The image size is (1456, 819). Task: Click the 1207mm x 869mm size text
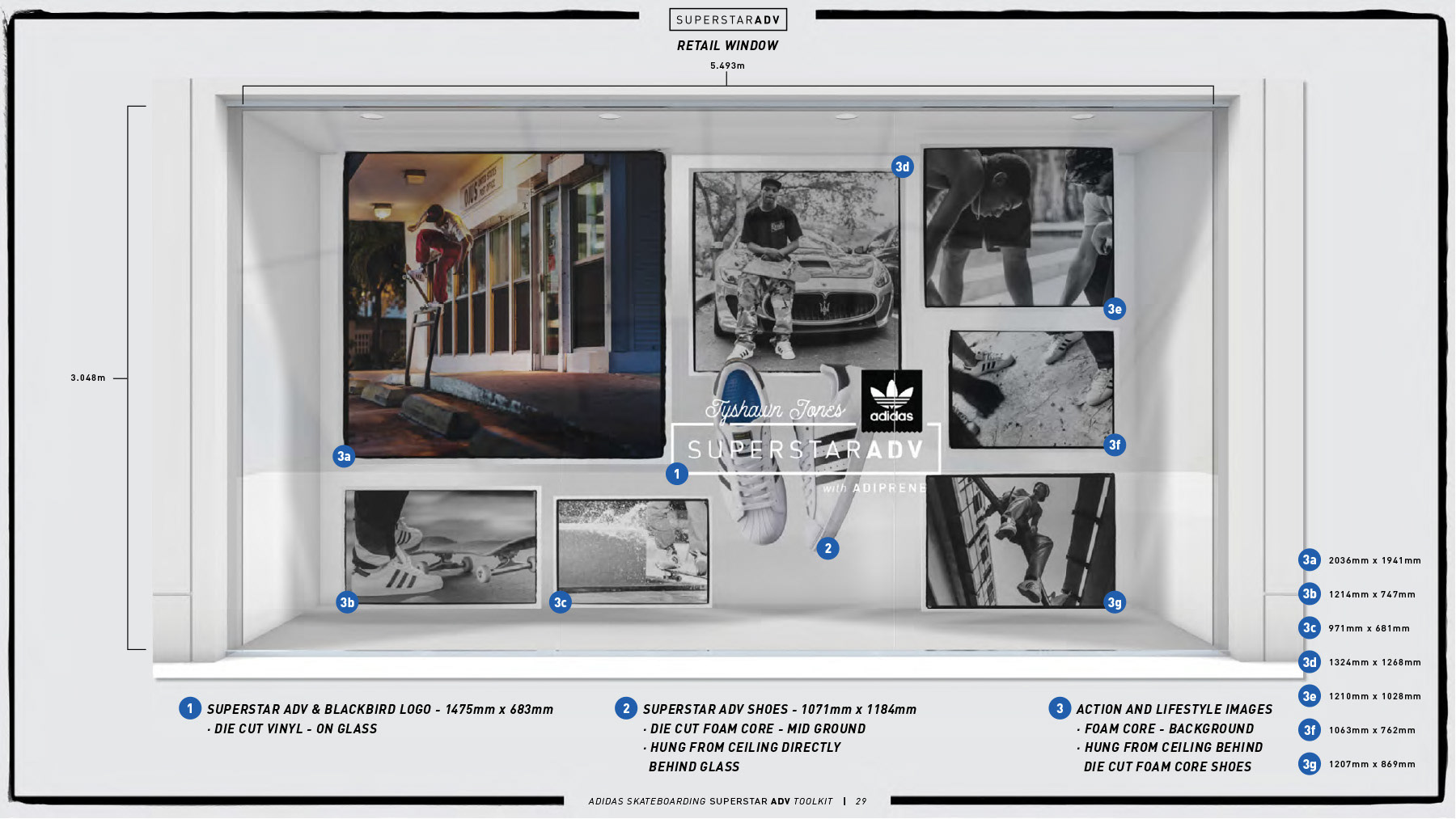[x=1372, y=764]
